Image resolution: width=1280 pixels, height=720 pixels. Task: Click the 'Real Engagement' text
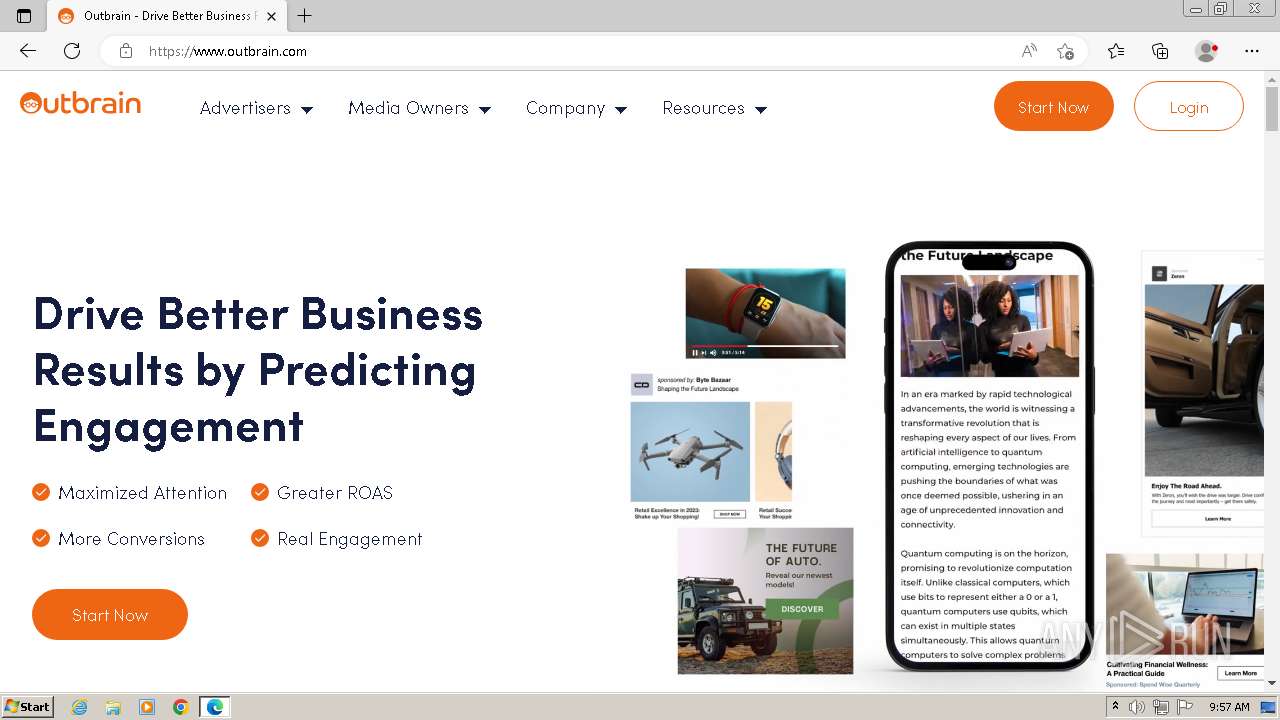pyautogui.click(x=350, y=539)
